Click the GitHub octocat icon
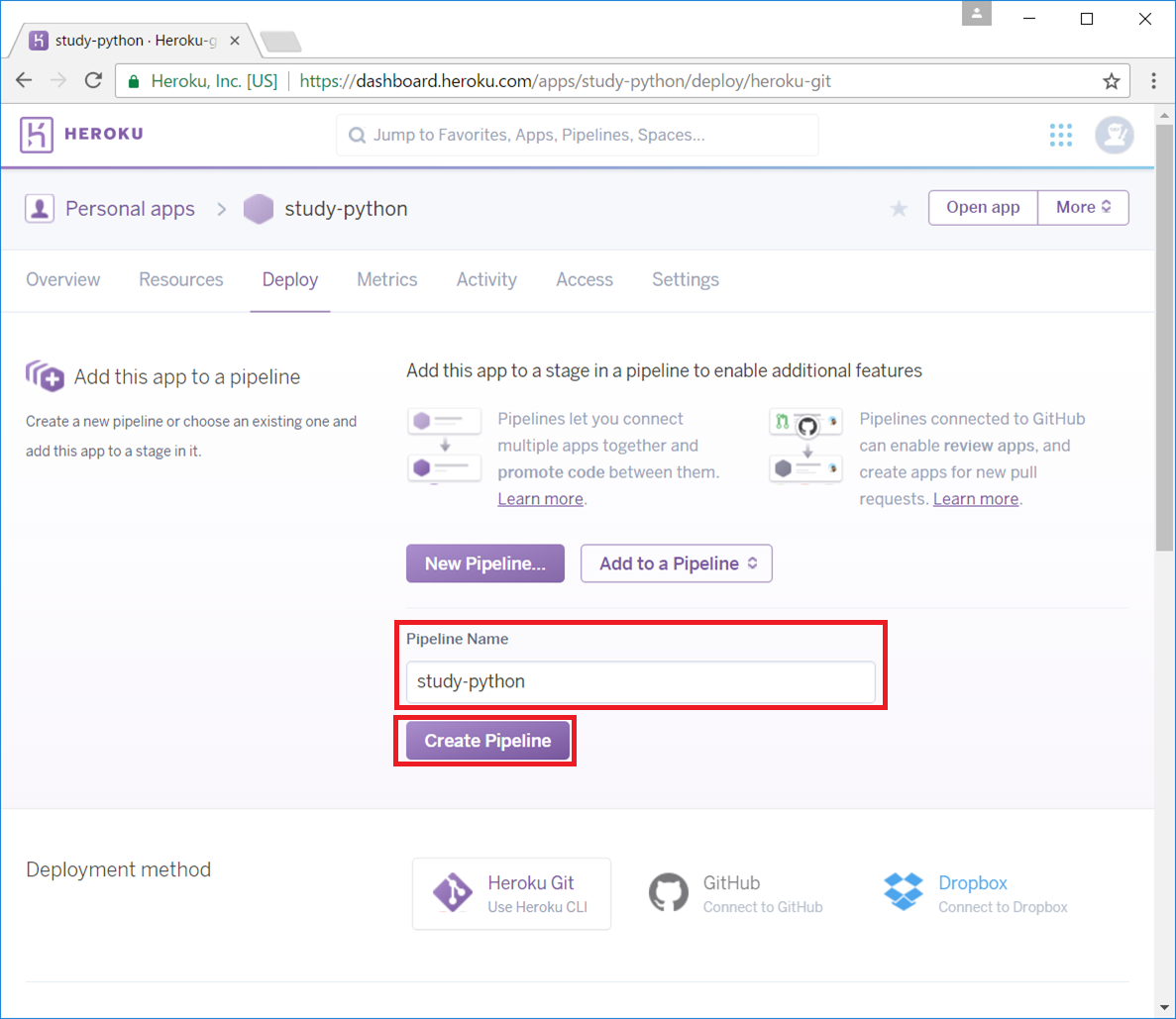 (x=669, y=893)
